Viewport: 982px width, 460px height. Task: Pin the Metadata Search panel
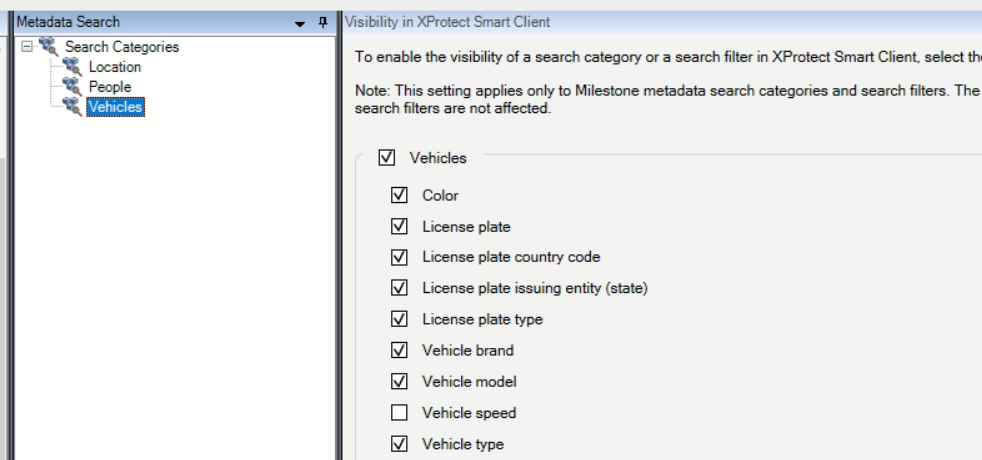tap(322, 22)
